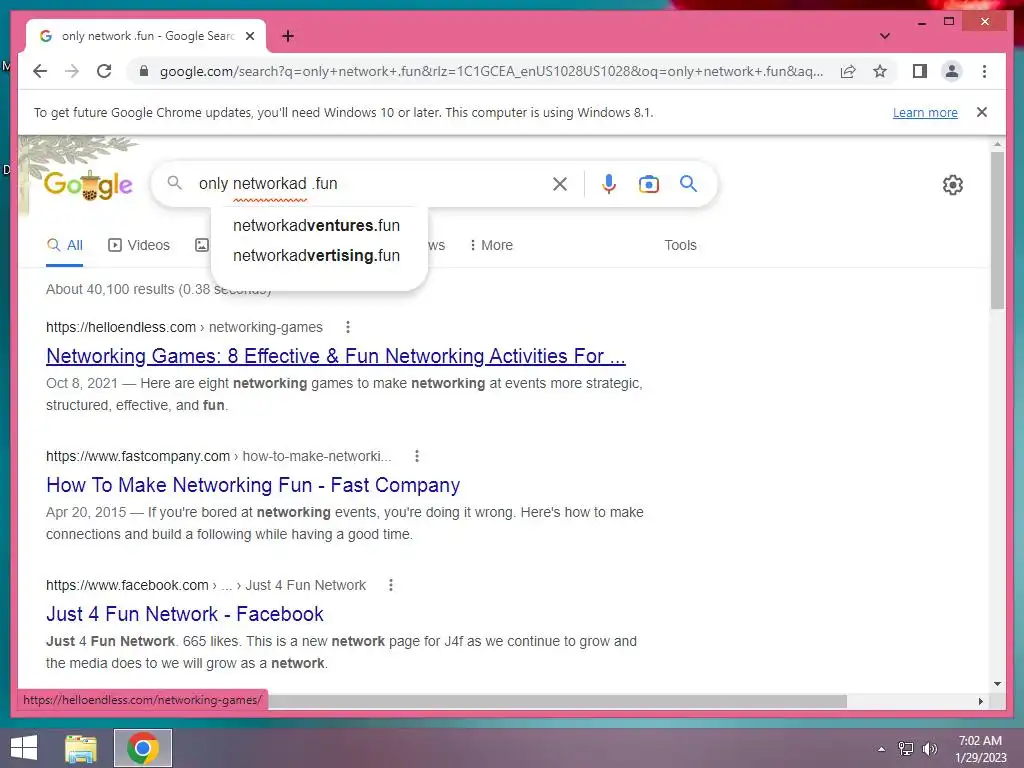
Task: Reload the current page
Action: click(x=104, y=71)
